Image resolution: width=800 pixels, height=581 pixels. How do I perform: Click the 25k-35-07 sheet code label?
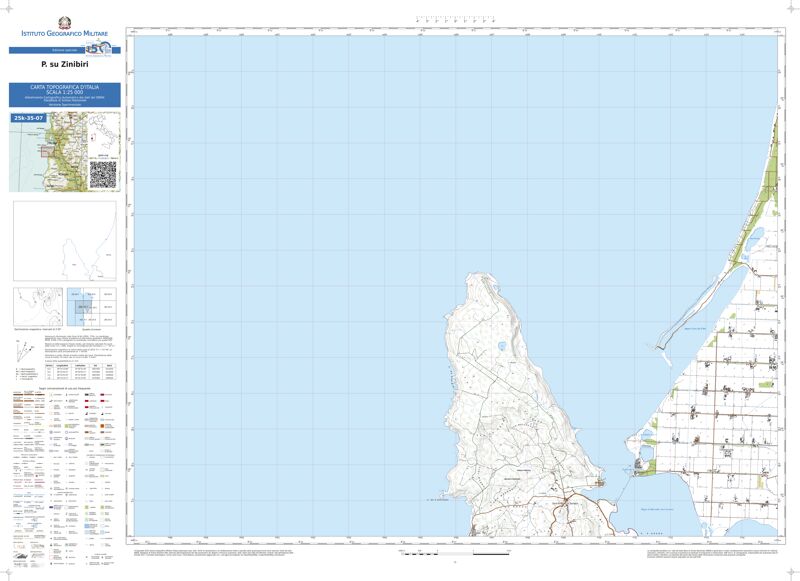[x=29, y=118]
